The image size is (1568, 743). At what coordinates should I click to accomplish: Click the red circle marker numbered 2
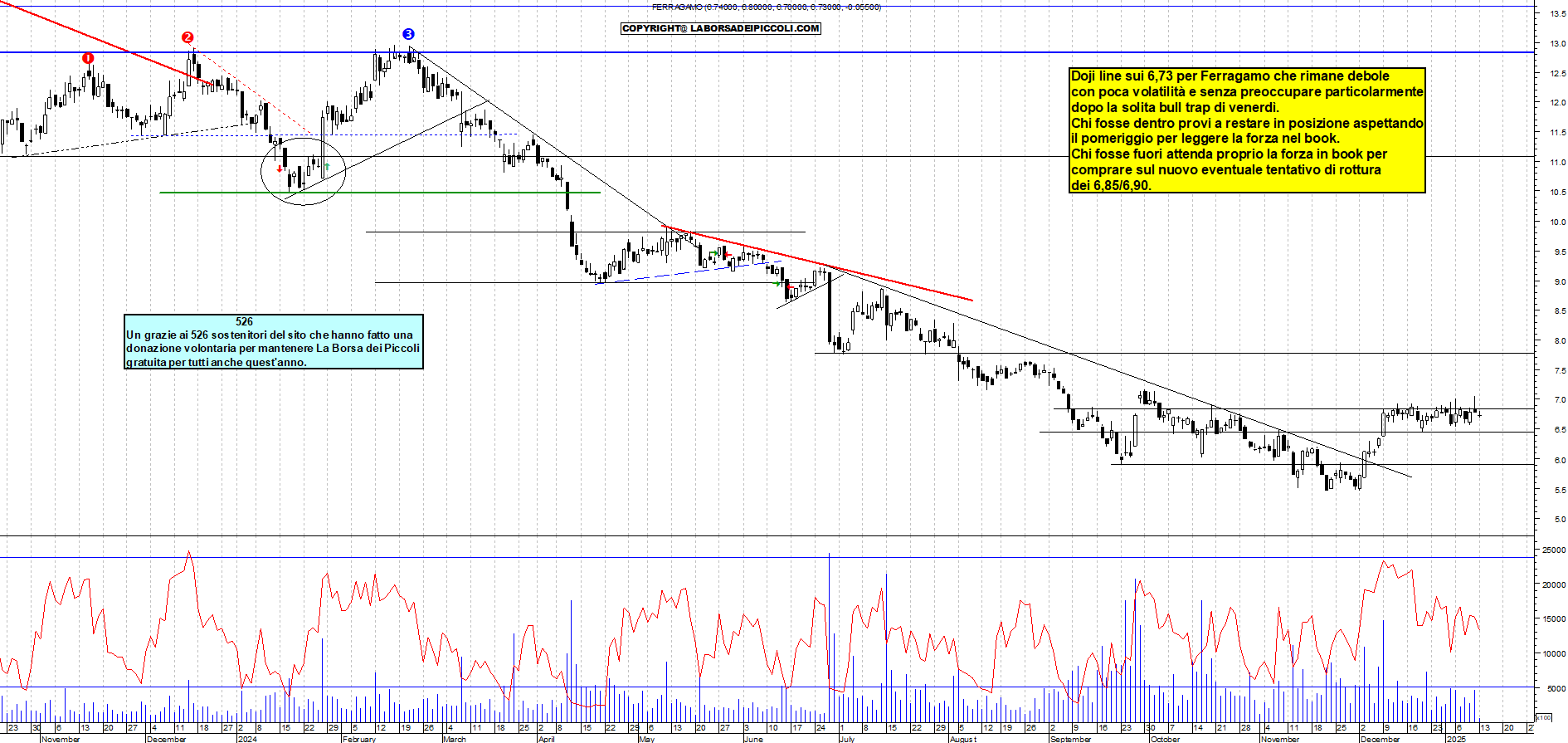[x=187, y=37]
